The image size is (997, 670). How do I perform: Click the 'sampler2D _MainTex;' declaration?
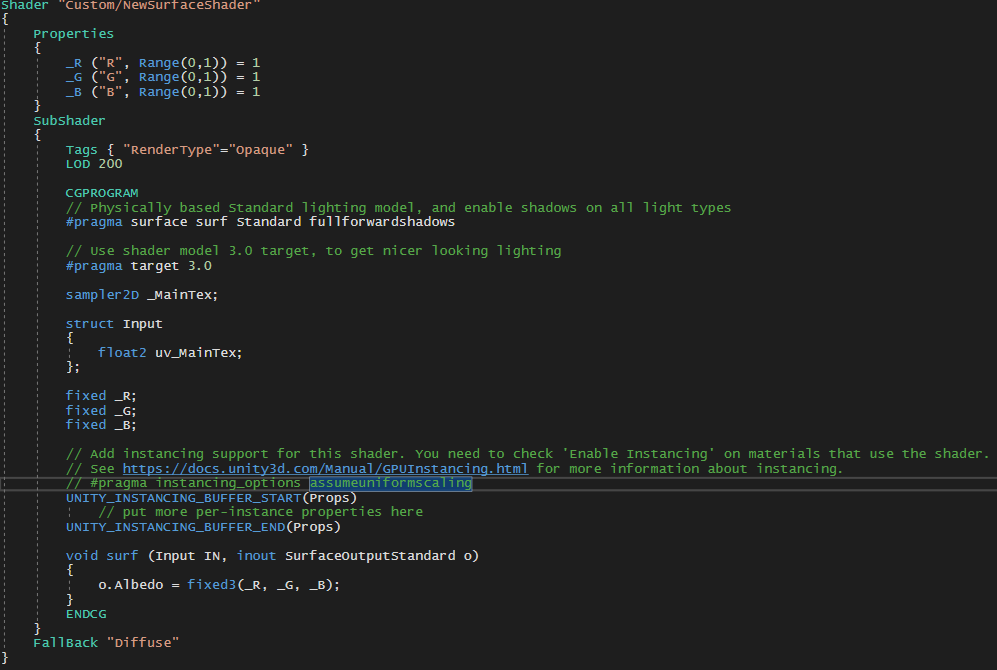tap(142, 295)
